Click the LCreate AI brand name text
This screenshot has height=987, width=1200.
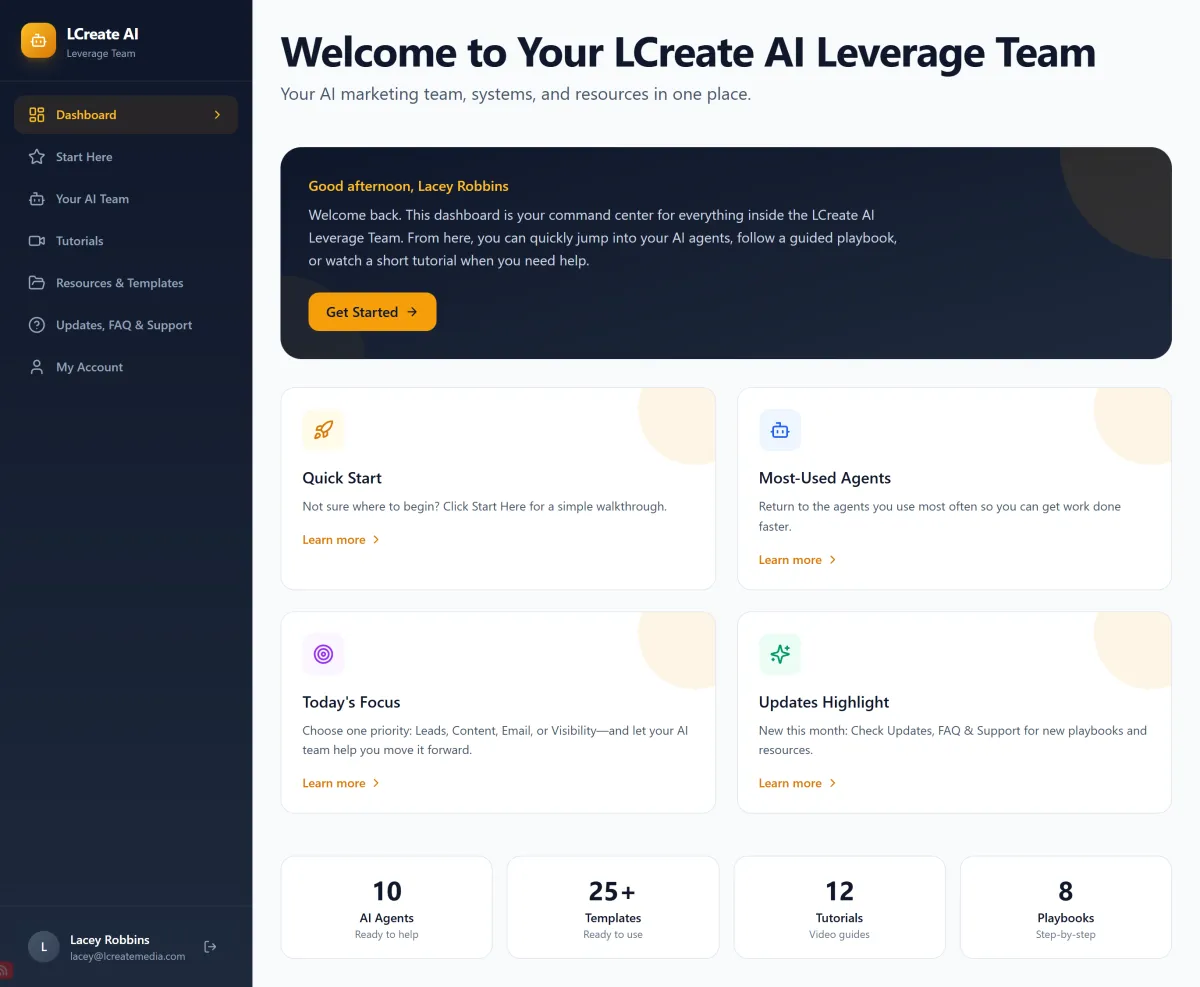pos(102,34)
